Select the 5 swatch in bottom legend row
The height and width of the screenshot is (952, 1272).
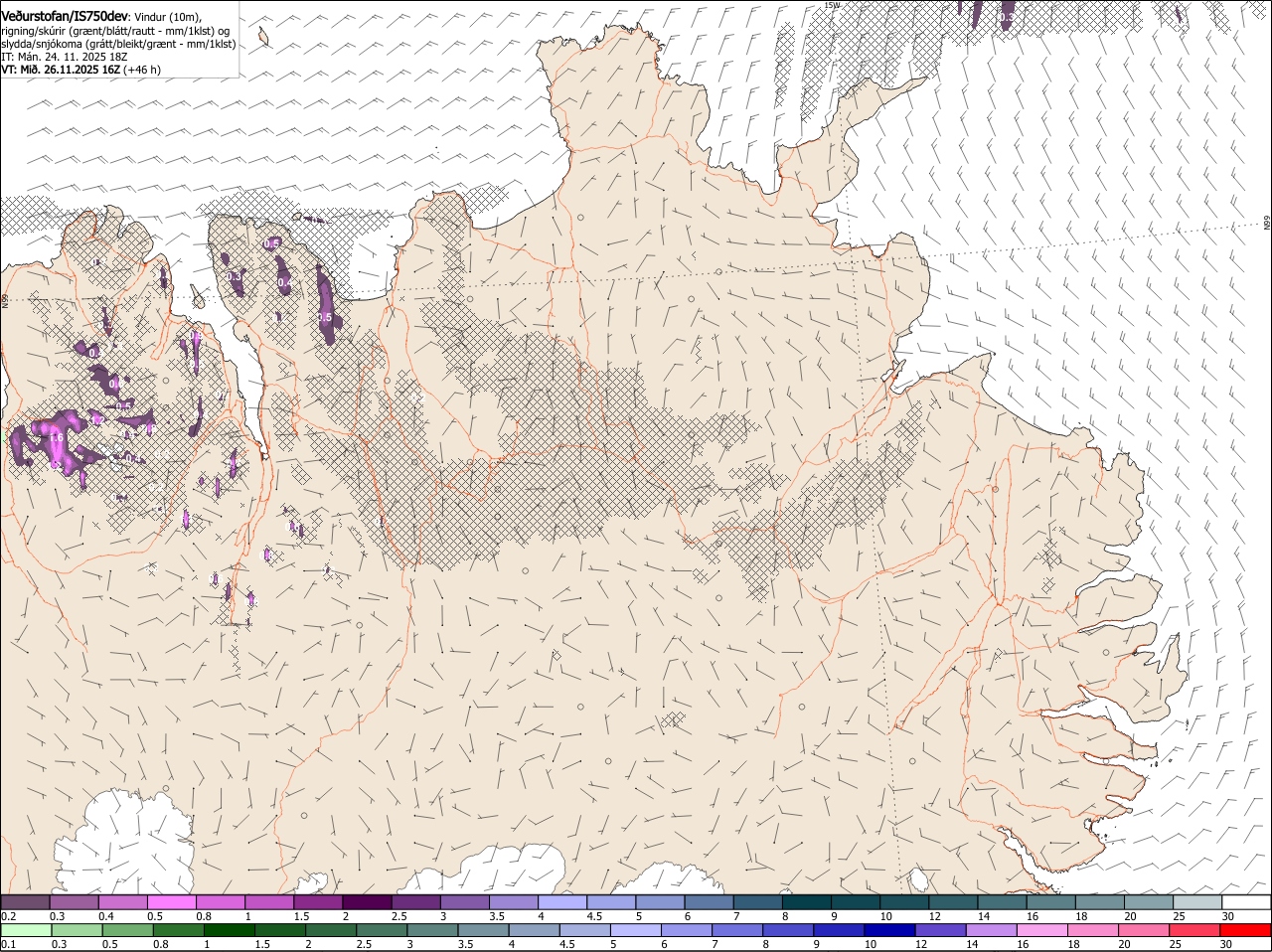pyautogui.click(x=638, y=930)
